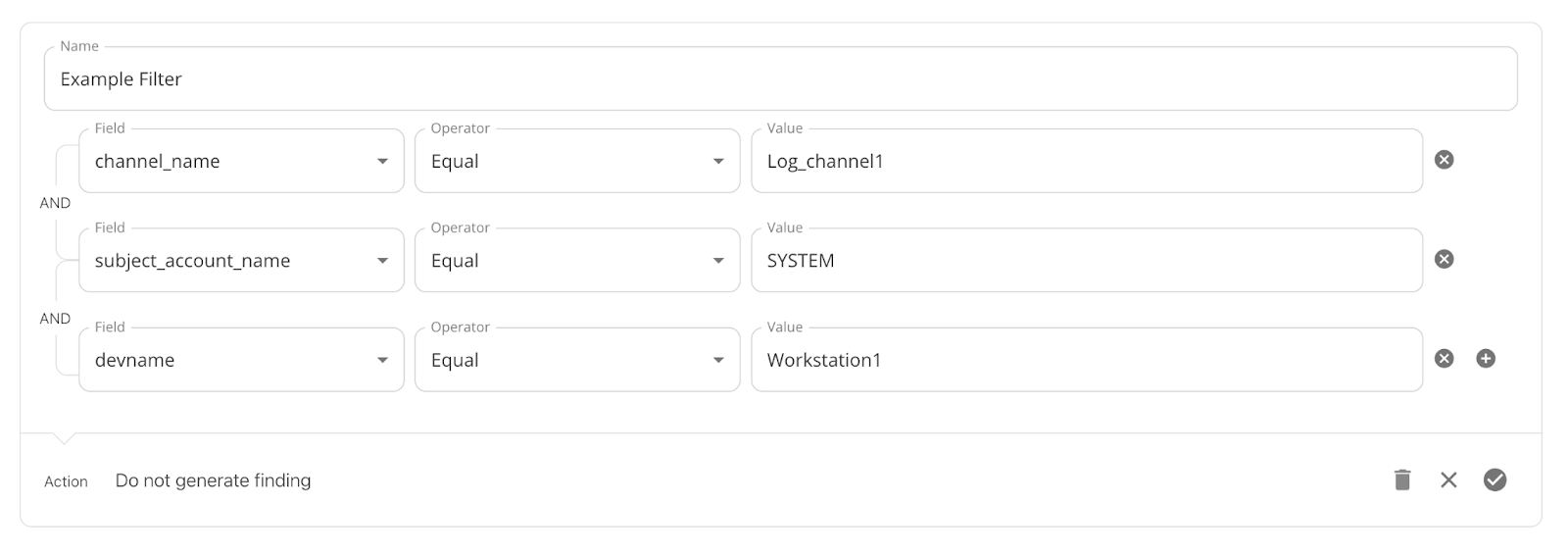Viewport: 1568px width, 555px height.
Task: Remove the channel_name condition row
Action: (x=1444, y=160)
